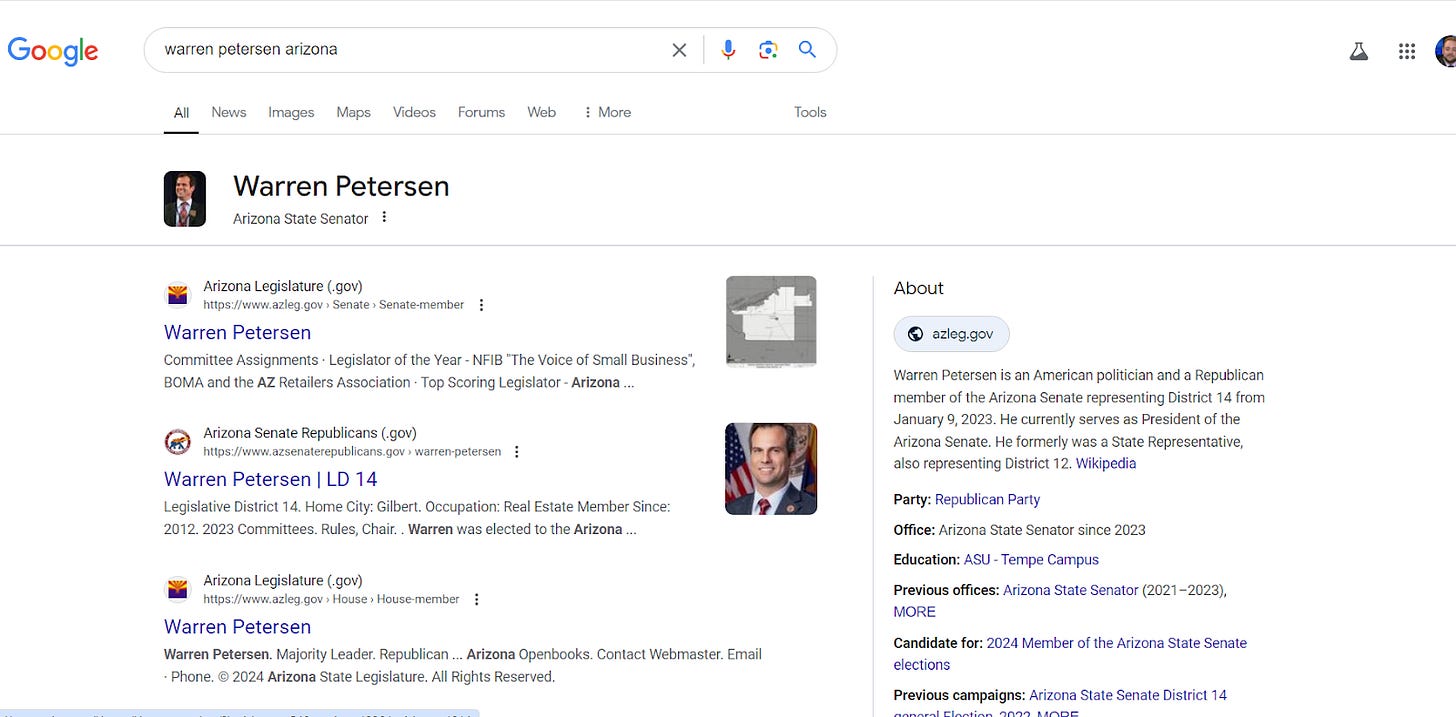
Task: Click the Senate-member azleg.gov URL breadcrumb
Action: point(334,305)
